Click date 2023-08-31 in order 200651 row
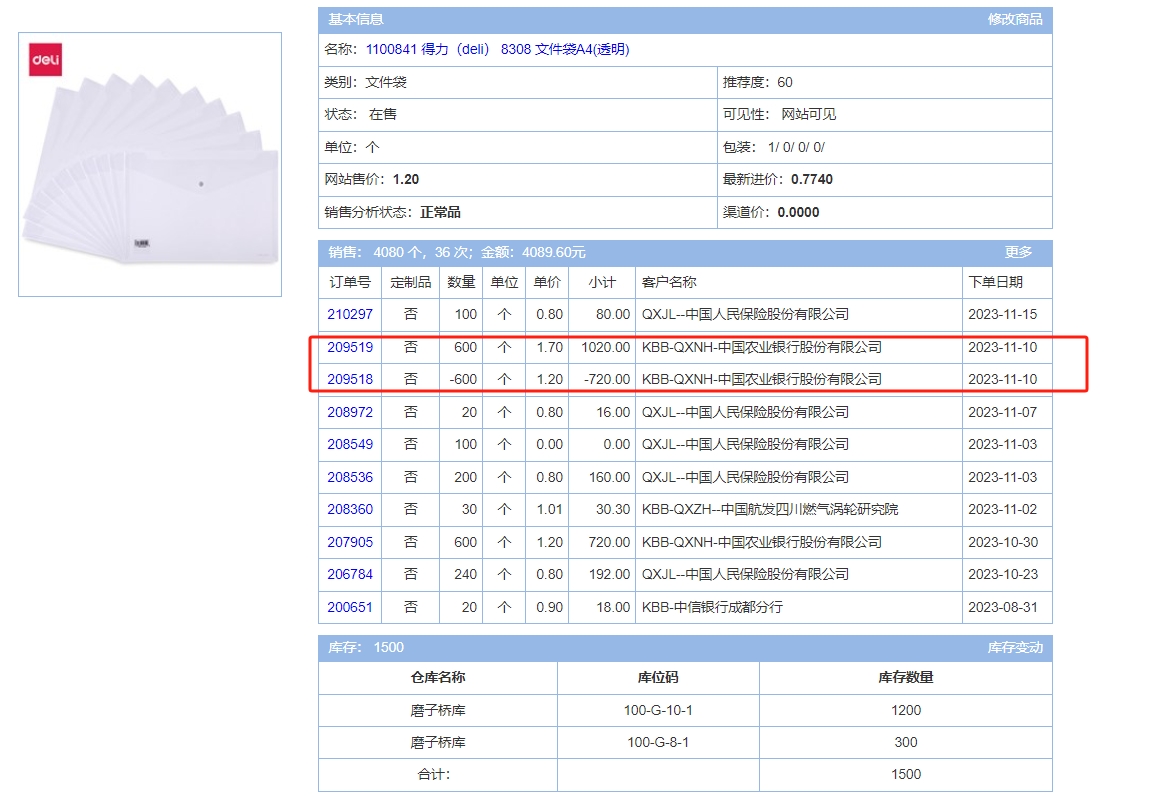This screenshot has width=1173, height=797. (x=1002, y=608)
